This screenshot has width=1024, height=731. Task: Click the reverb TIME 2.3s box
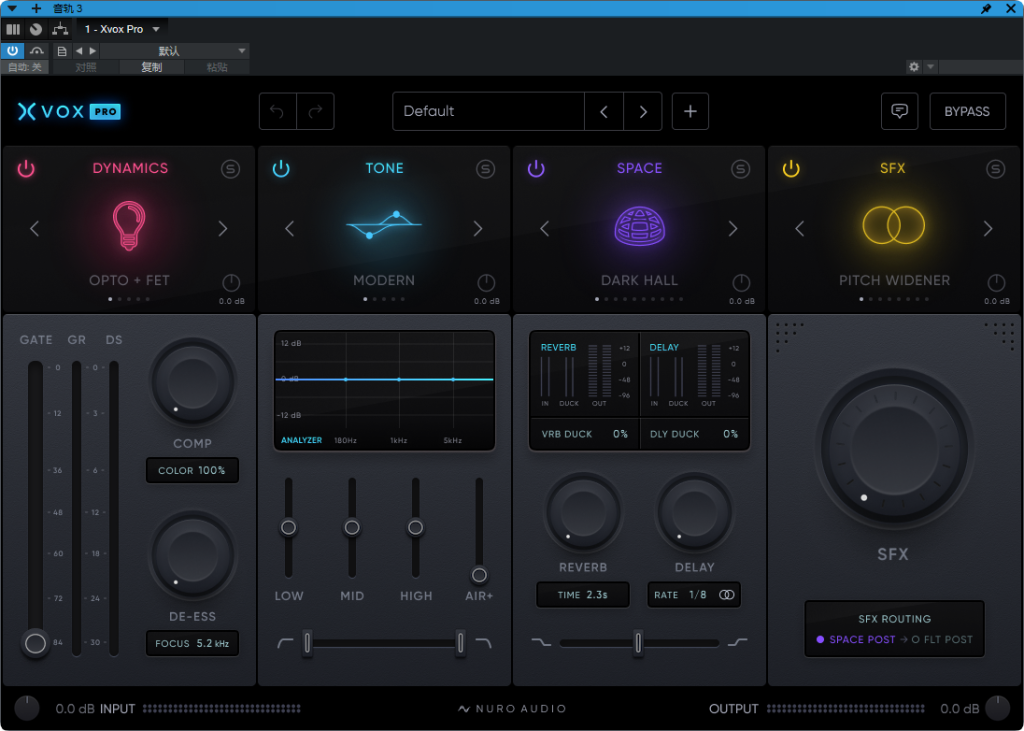pyautogui.click(x=583, y=595)
